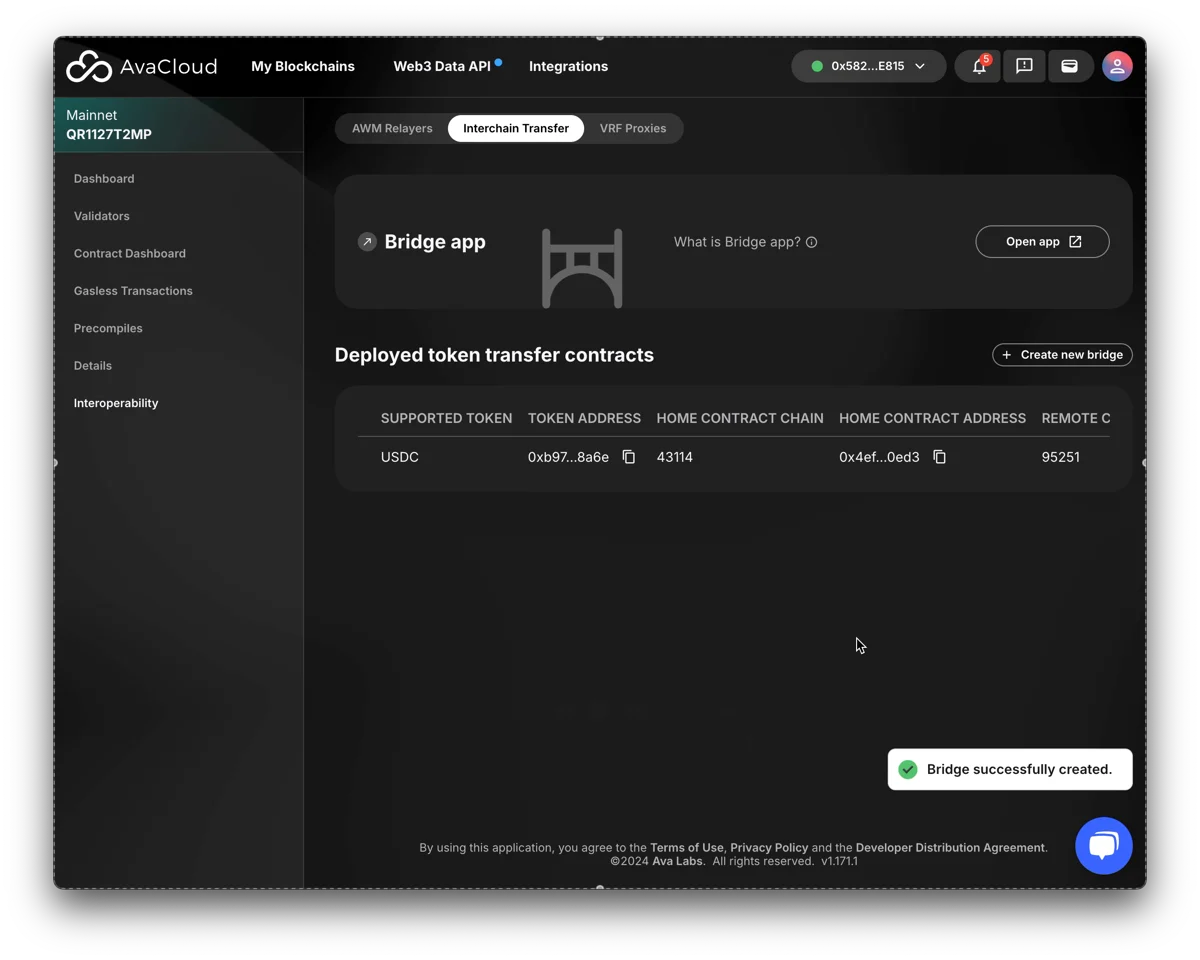
Task: Open Precompiles in sidebar
Action: (x=108, y=328)
